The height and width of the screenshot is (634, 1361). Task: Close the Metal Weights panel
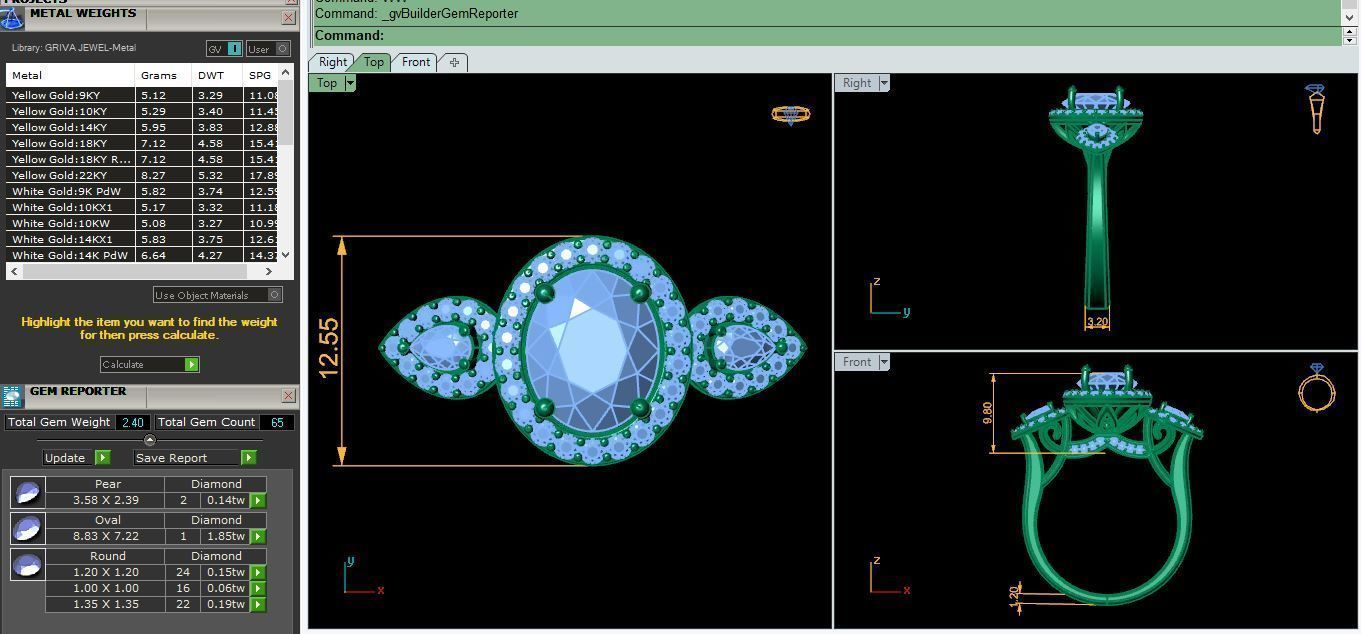[289, 17]
